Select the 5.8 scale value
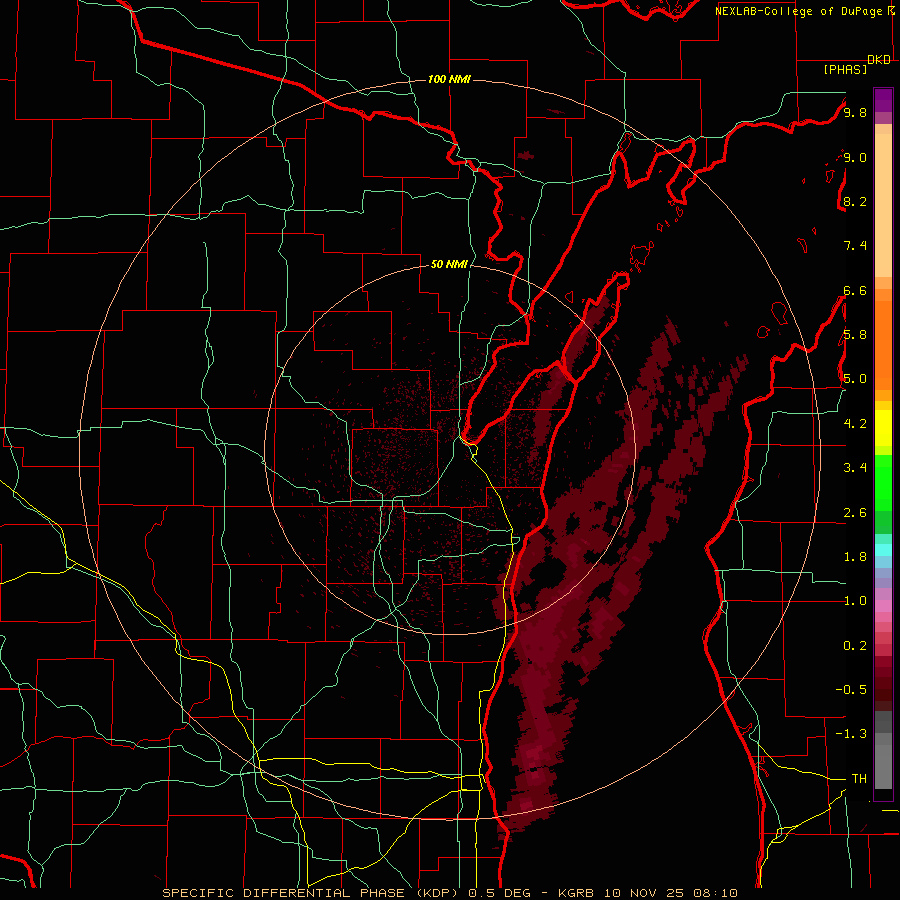 tap(855, 335)
